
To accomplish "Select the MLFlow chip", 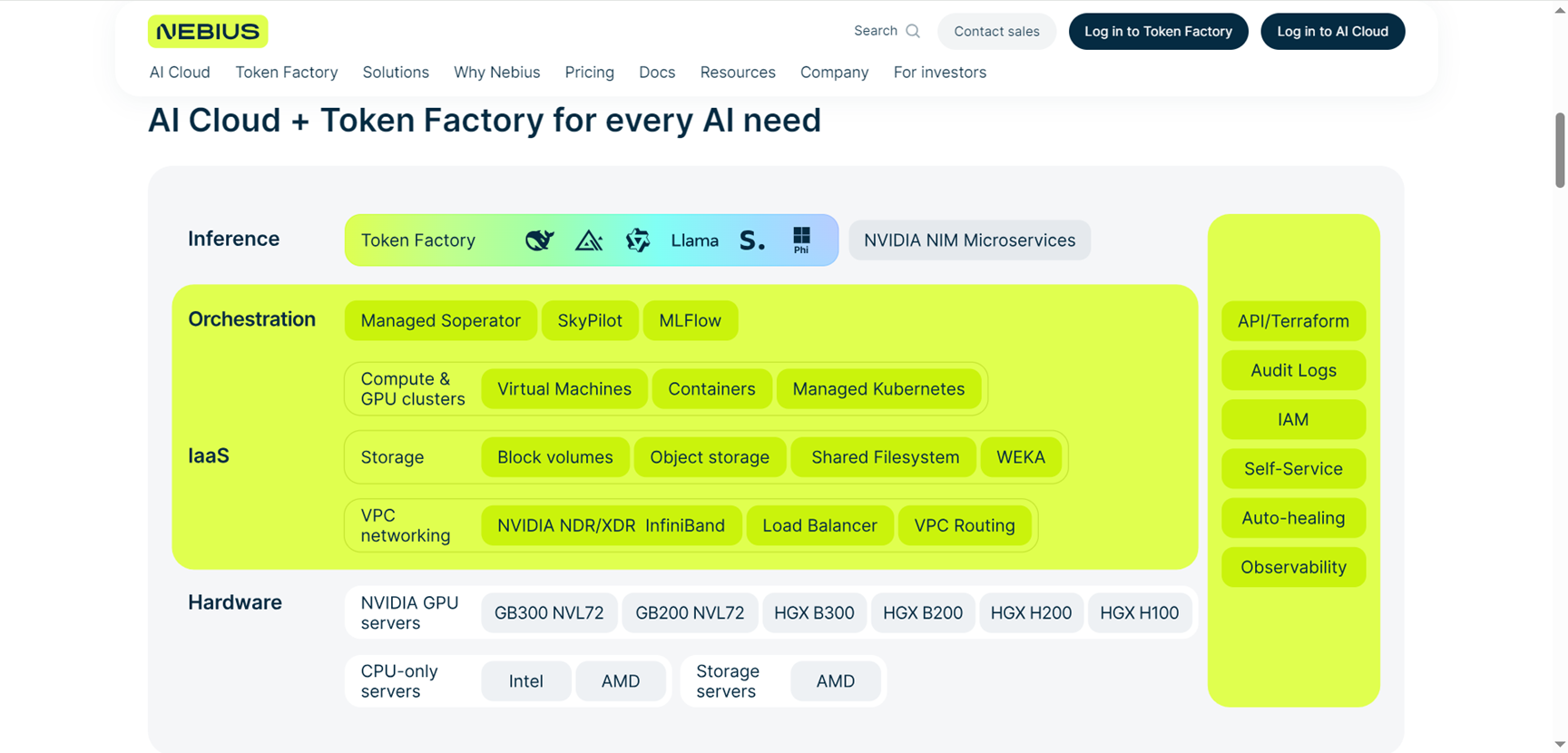I will click(x=691, y=321).
